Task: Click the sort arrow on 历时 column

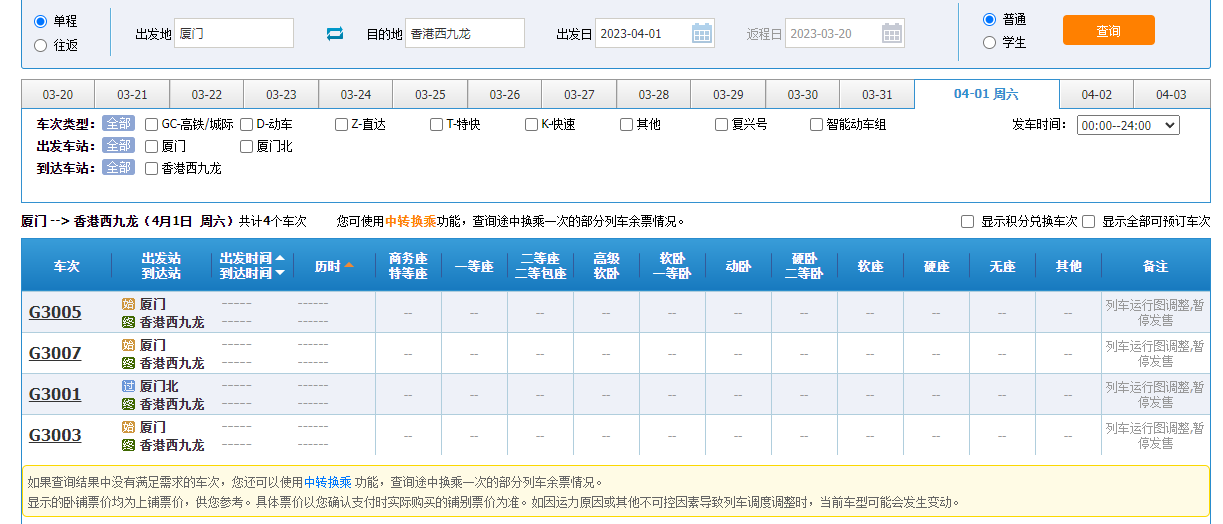Action: [349, 266]
